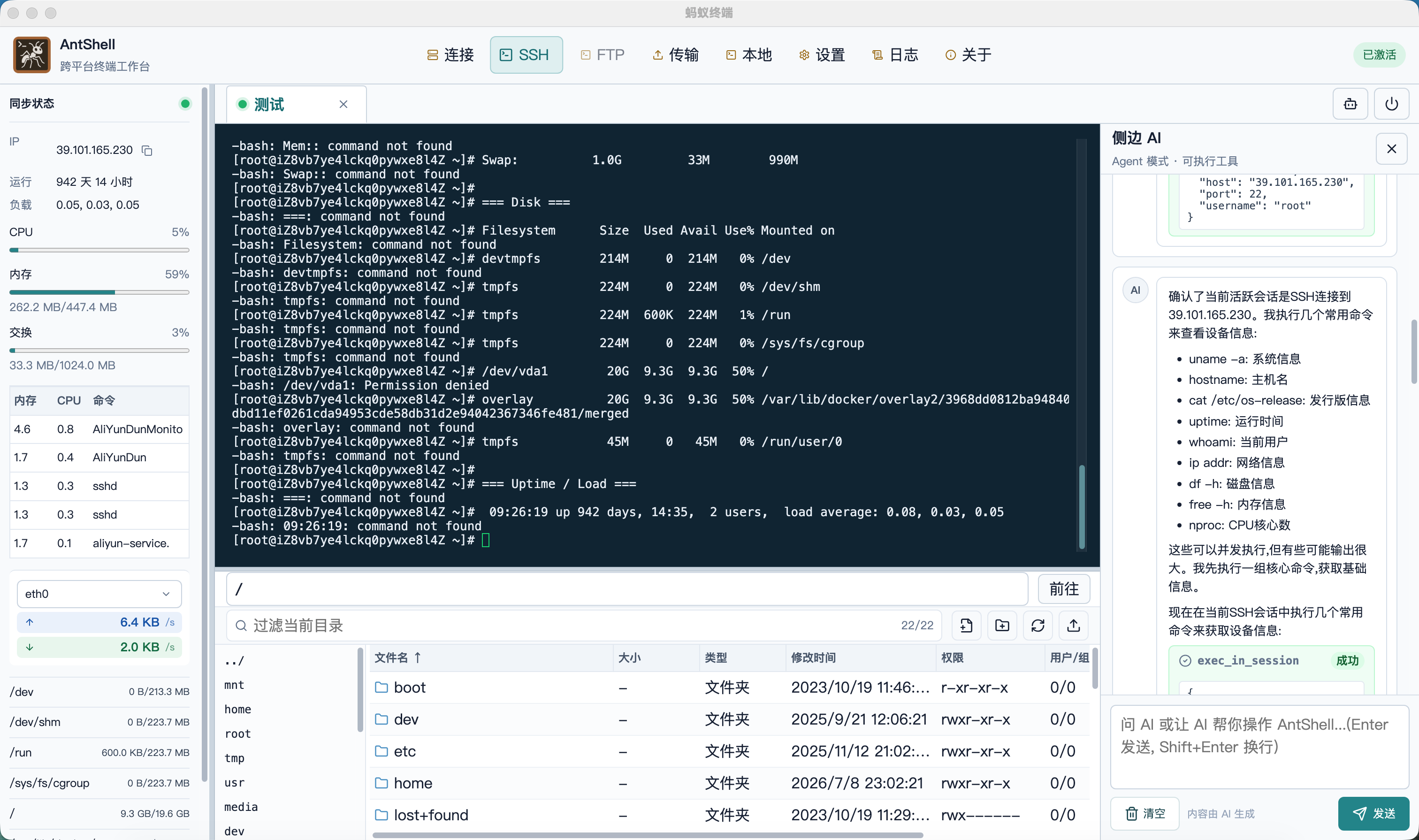Click the AI avatar badge
The image size is (1419, 840).
(1135, 290)
